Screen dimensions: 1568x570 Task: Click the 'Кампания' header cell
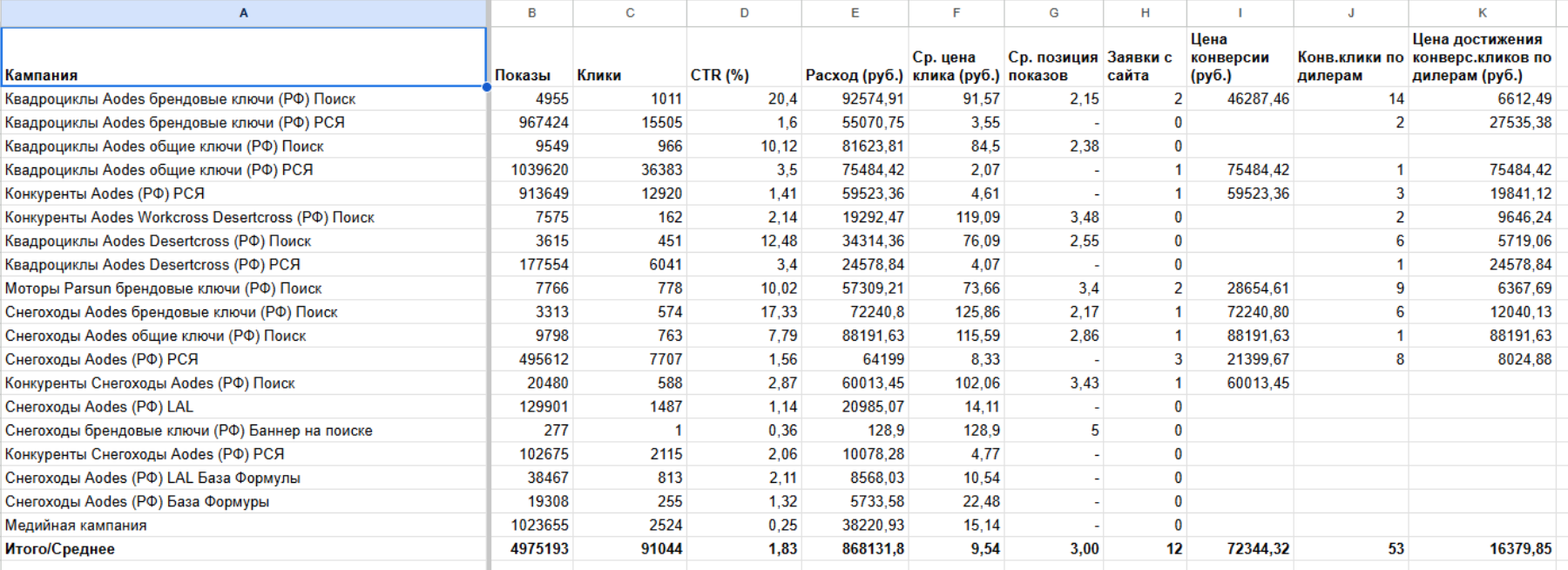244,57
